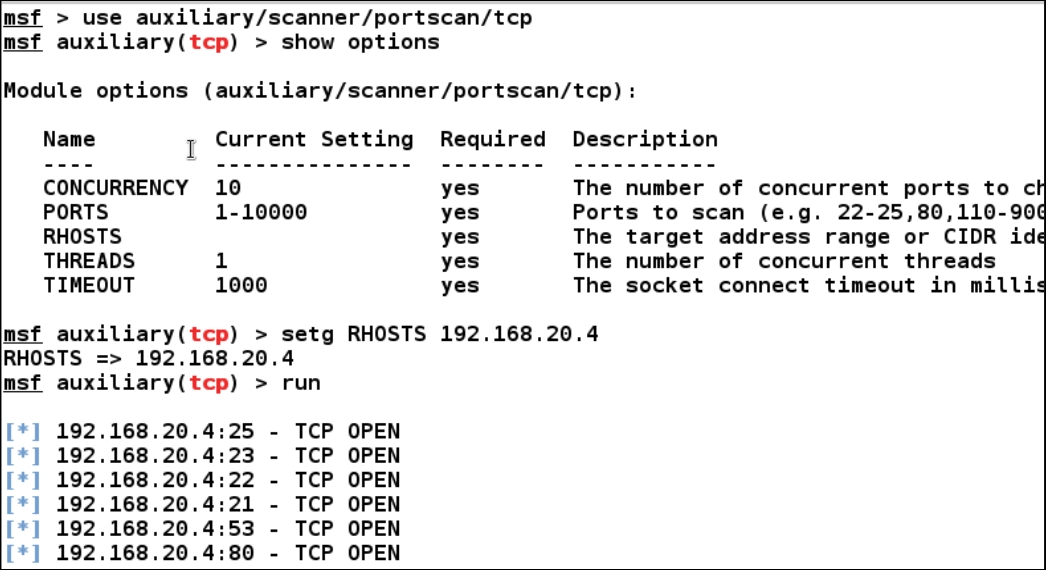The height and width of the screenshot is (570, 1046).
Task: Click the 'Required' column header
Action: click(493, 139)
